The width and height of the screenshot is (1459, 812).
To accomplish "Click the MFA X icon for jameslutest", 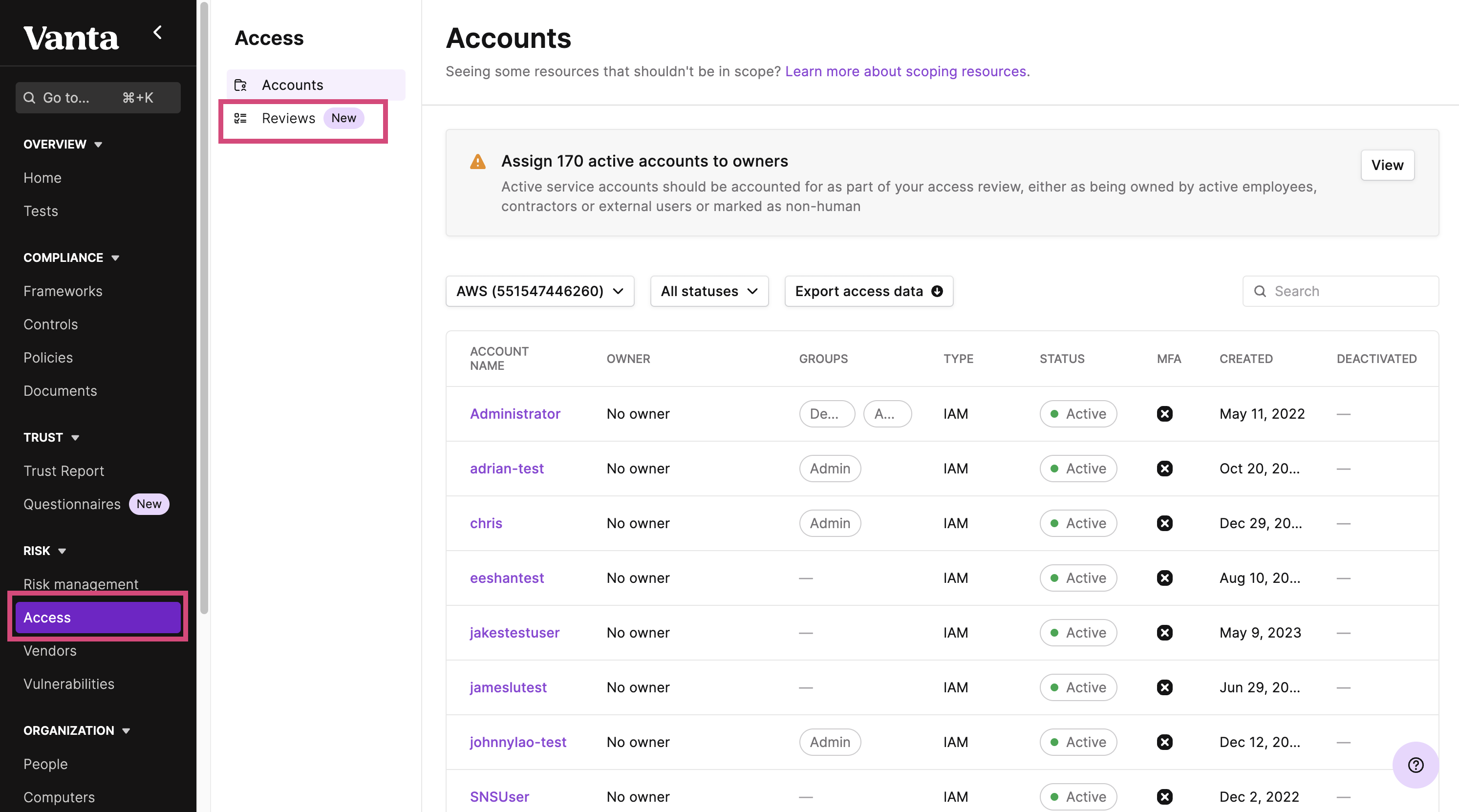I will coord(1164,687).
